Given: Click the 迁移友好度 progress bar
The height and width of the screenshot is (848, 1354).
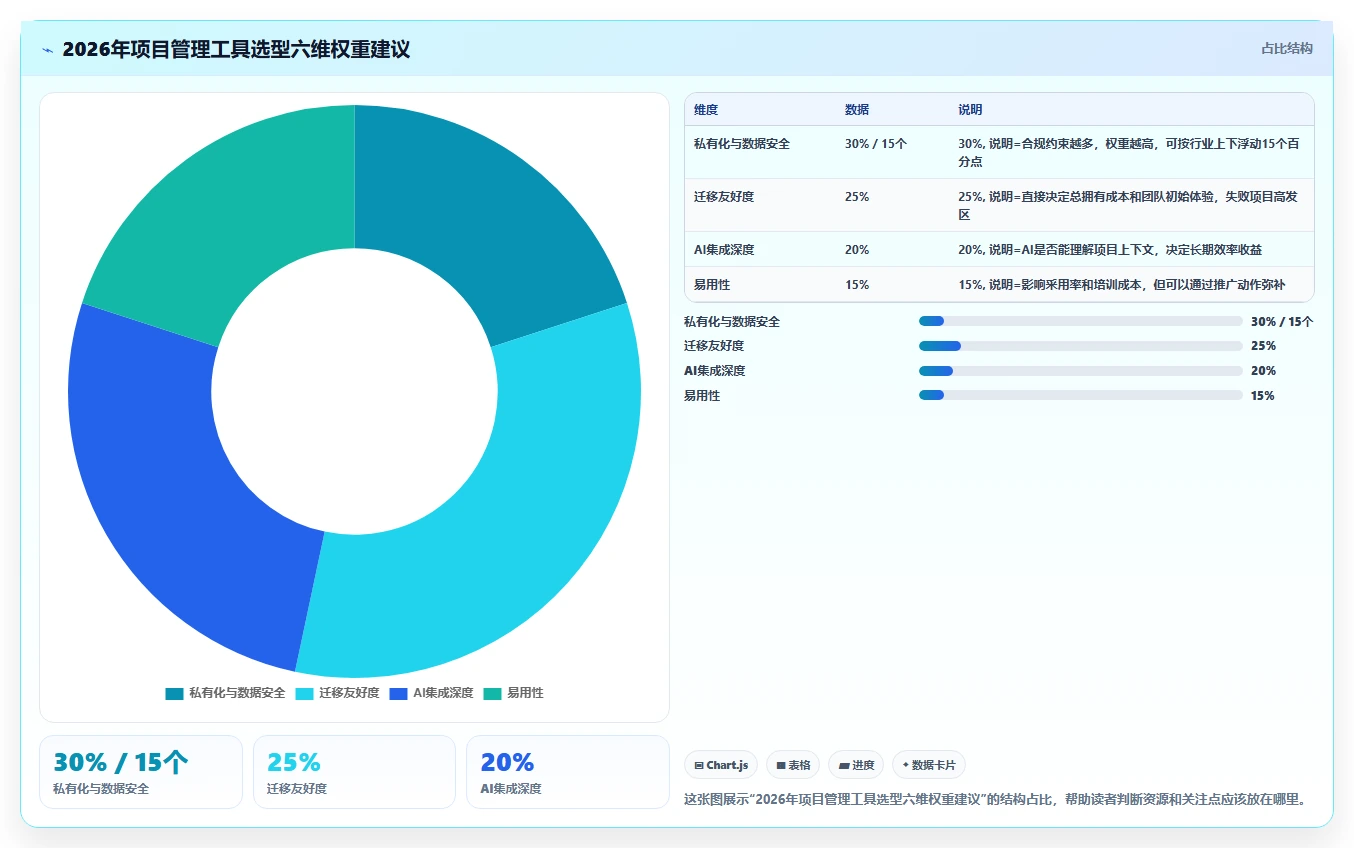Looking at the screenshot, I should pos(1081,346).
